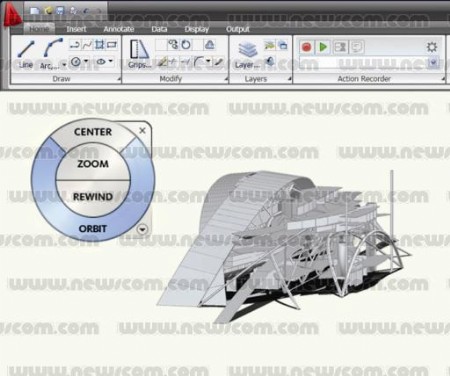Open Action Recorder settings gear
Screen dimensions: 450x376
coord(432,47)
